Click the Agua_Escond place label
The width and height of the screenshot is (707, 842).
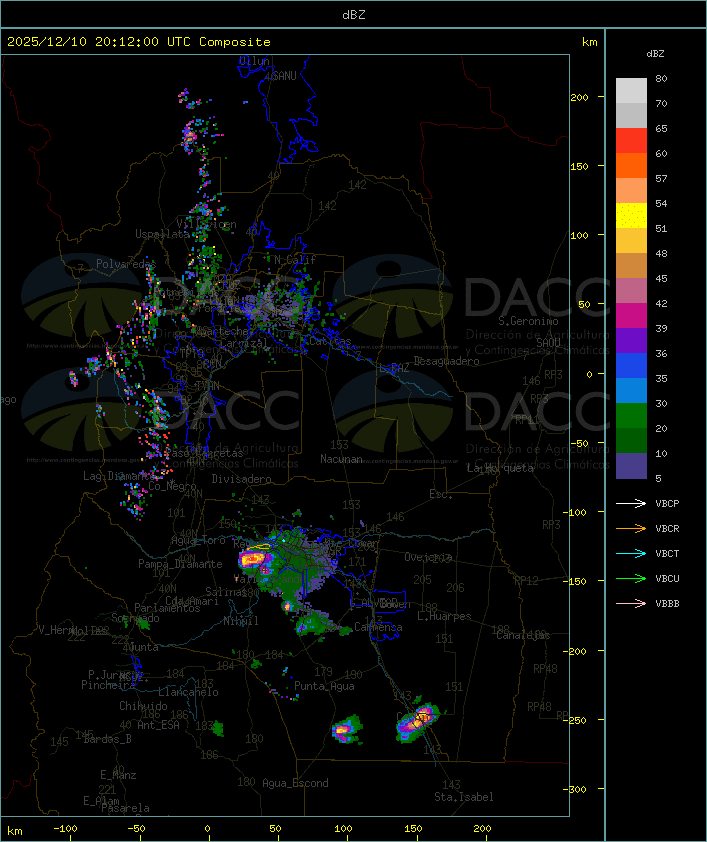295,783
